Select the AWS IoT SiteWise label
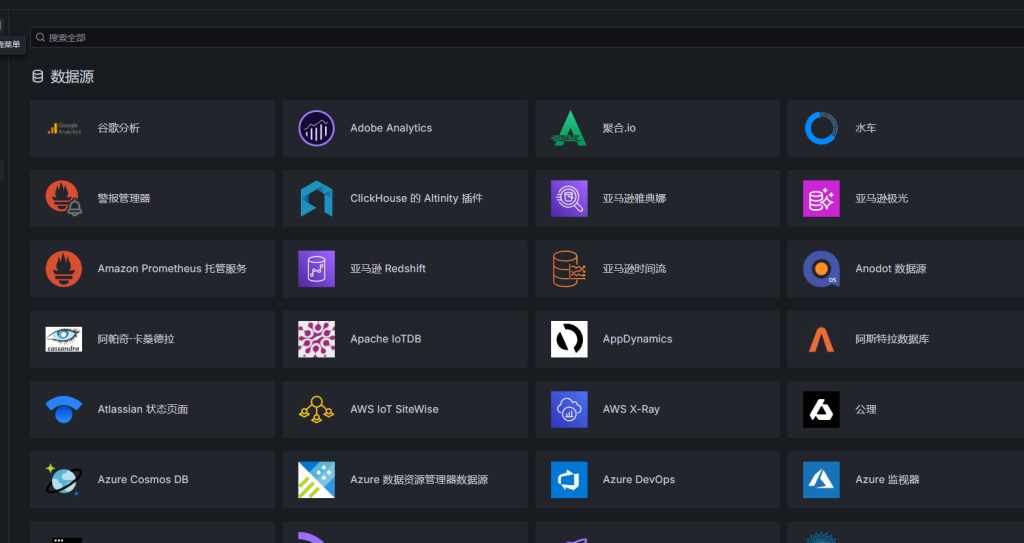 (394, 410)
